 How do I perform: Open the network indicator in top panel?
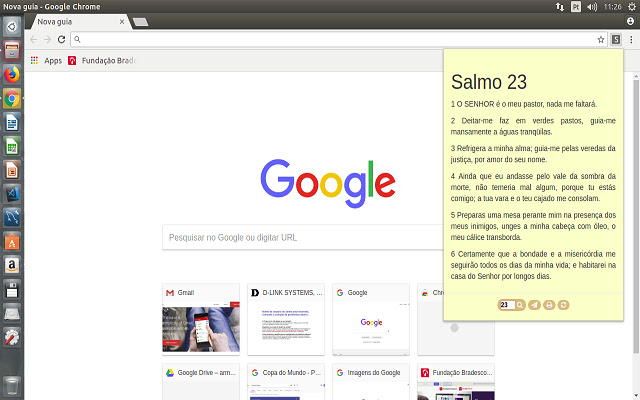pyautogui.click(x=560, y=7)
